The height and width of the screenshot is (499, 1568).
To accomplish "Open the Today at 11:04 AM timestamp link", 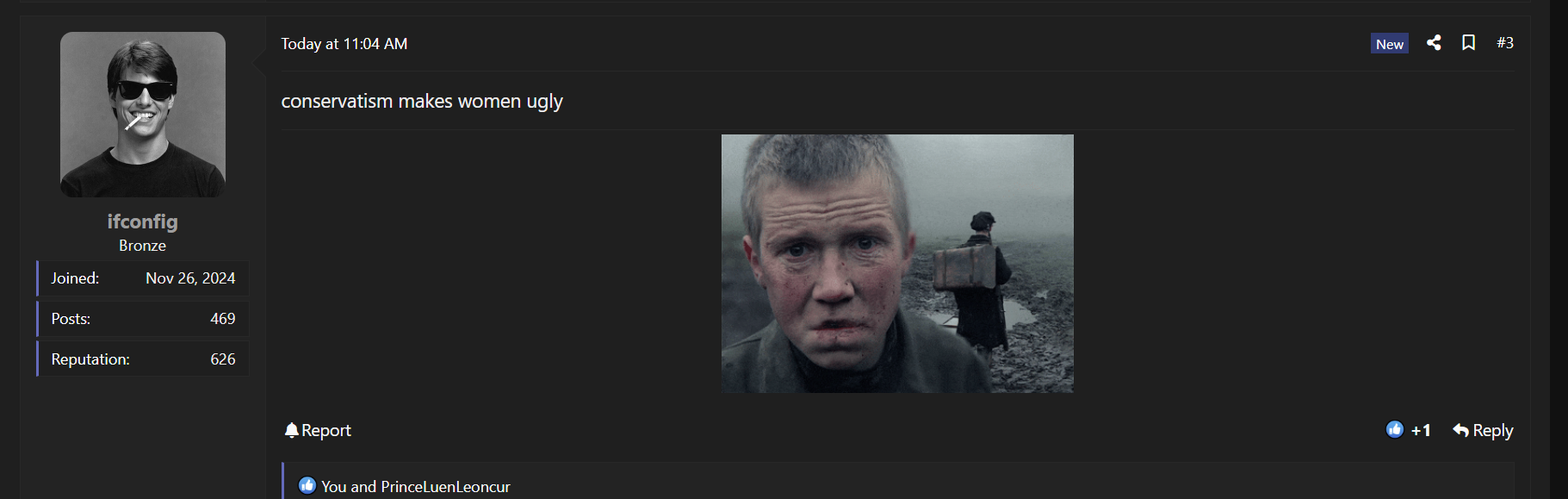I will [344, 43].
